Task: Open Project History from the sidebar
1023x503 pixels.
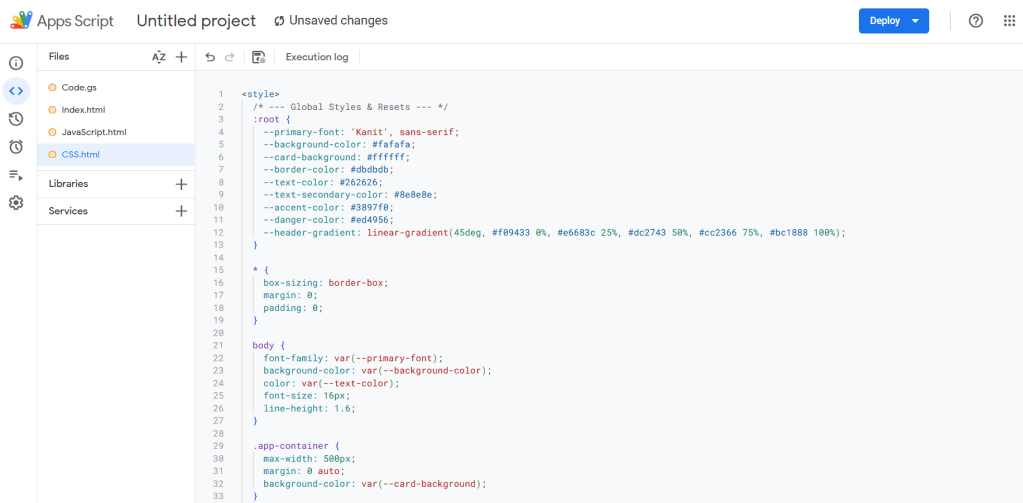Action: 16,119
